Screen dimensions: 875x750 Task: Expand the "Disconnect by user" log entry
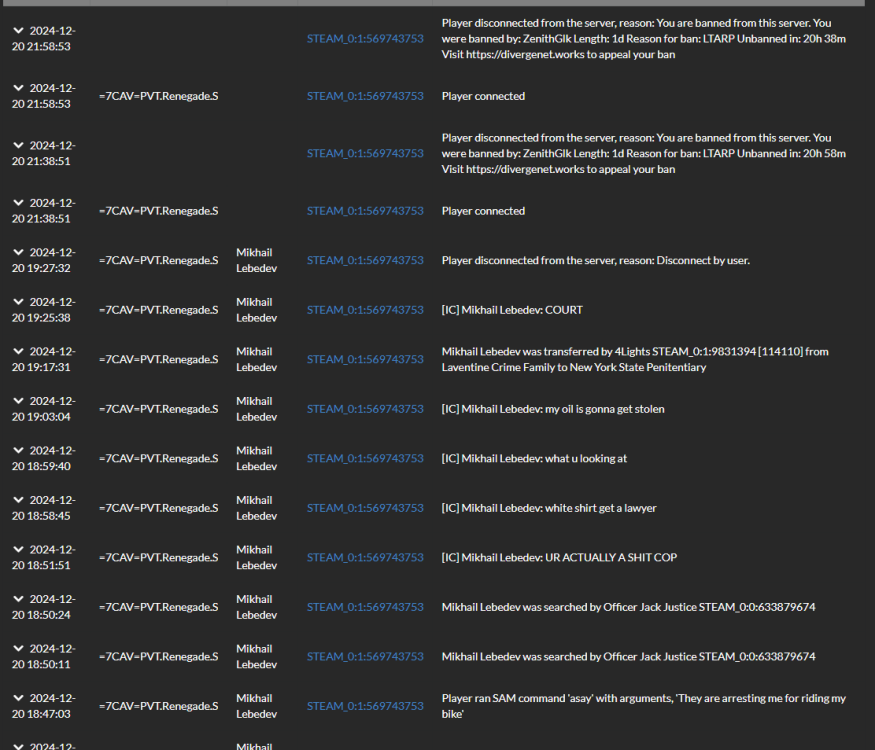tap(18, 252)
